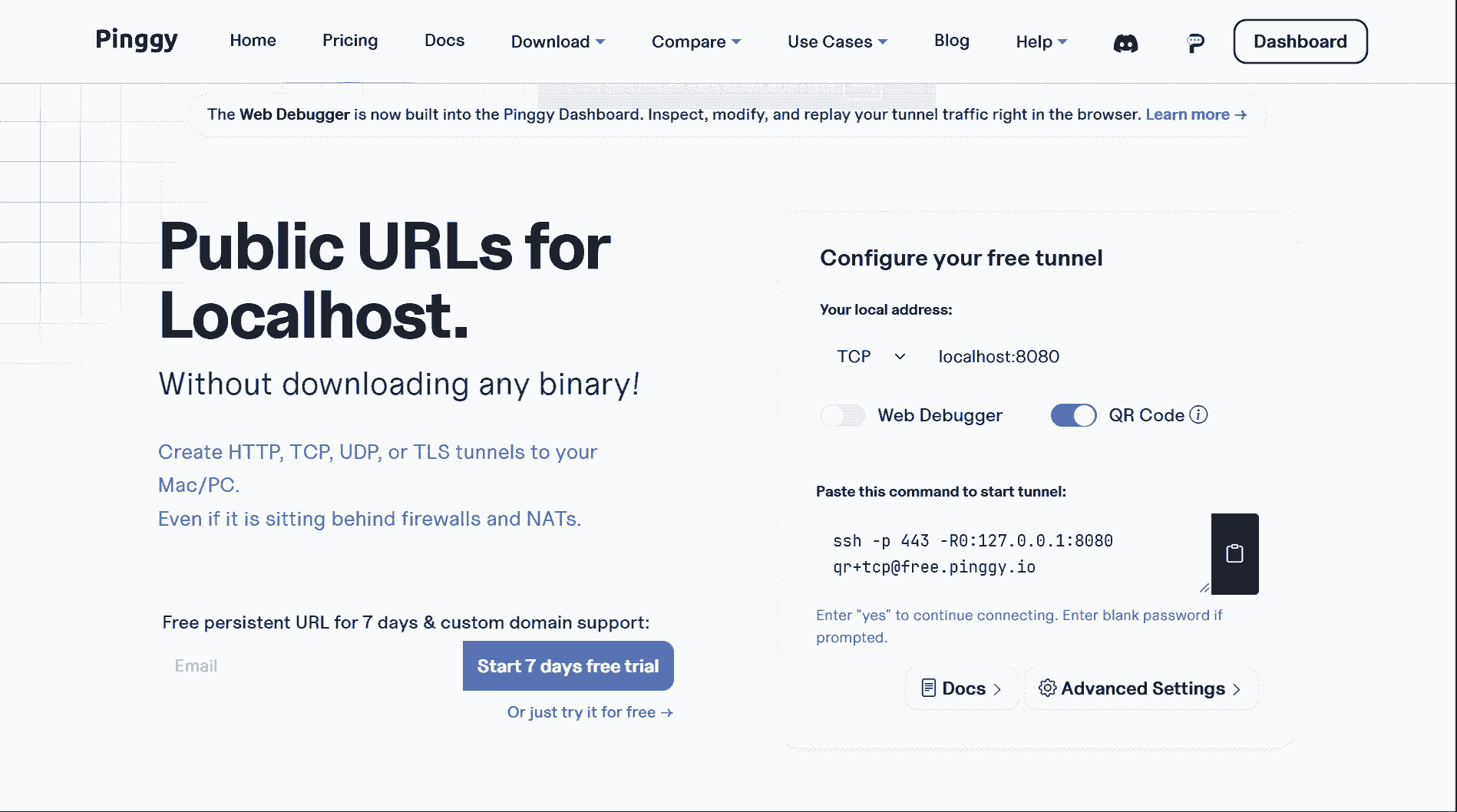Open the Discord community icon link
Image resolution: width=1457 pixels, height=812 pixels.
click(x=1125, y=43)
